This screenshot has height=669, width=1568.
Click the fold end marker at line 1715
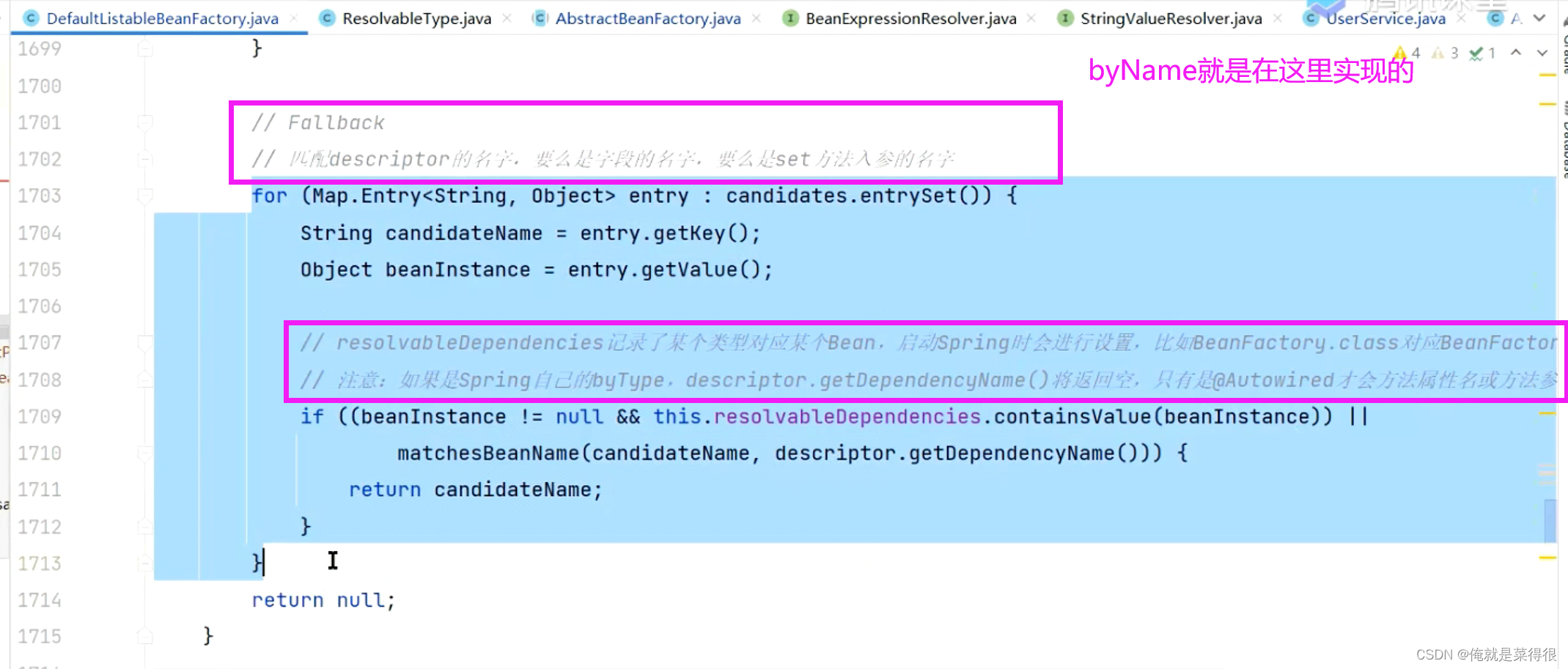point(145,636)
